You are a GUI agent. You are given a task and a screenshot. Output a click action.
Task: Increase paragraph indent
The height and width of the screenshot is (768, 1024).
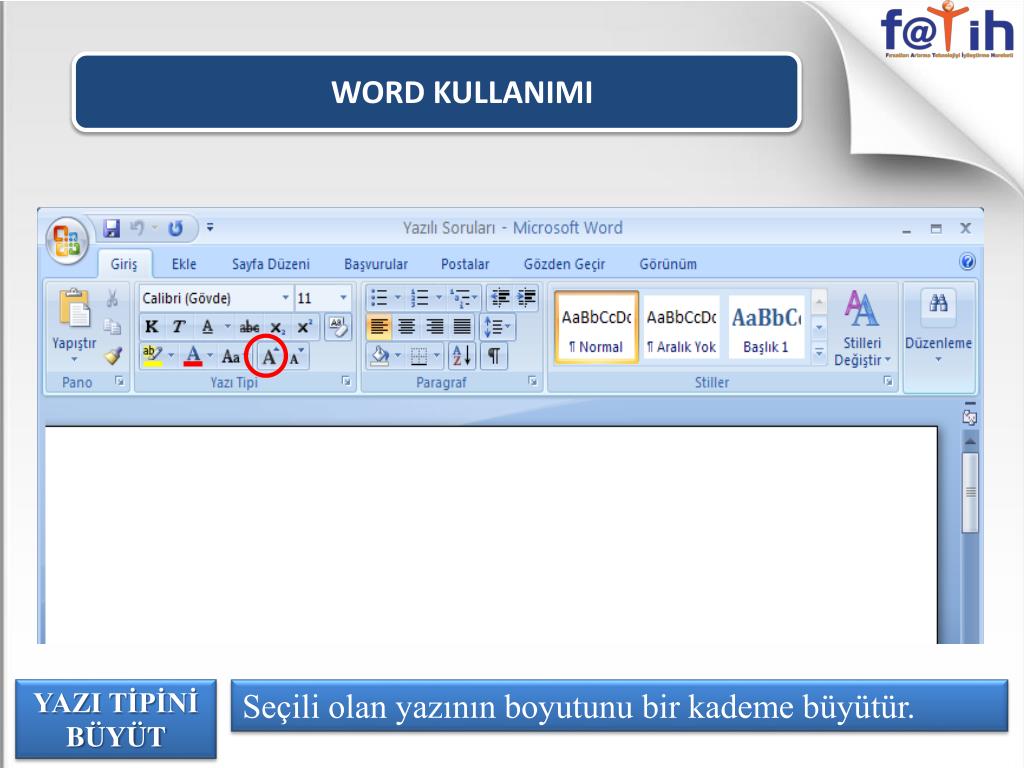click(526, 298)
